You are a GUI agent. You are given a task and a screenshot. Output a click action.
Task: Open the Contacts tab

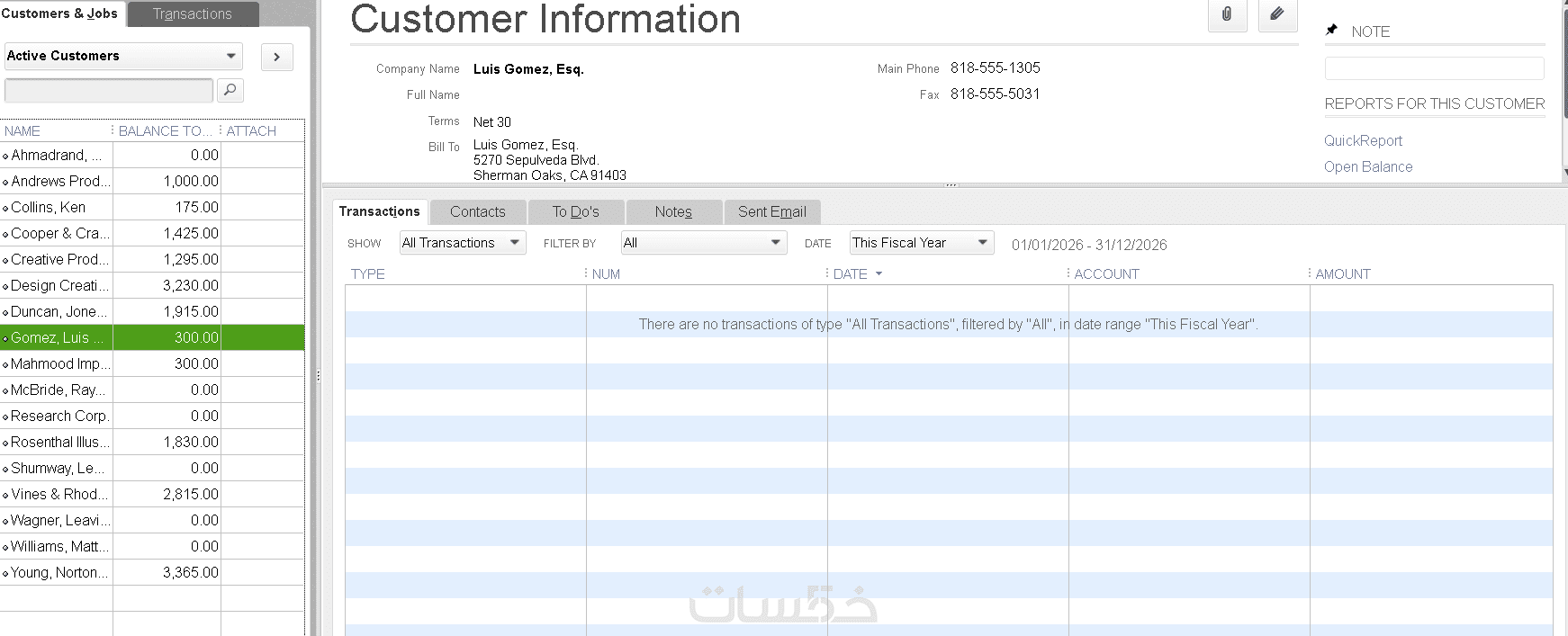pos(478,212)
